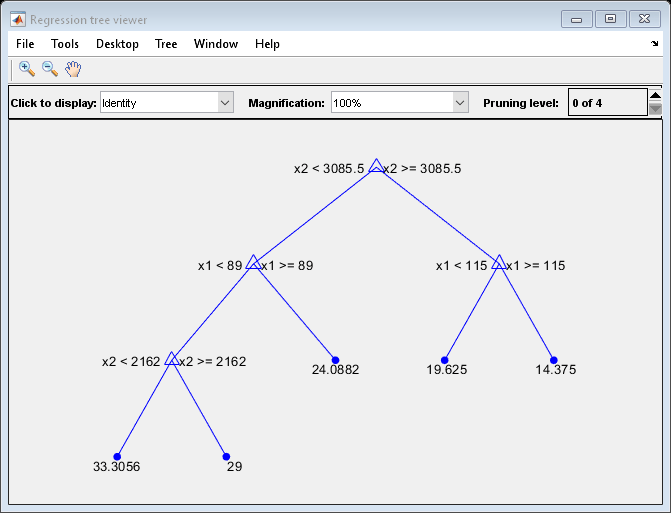The height and width of the screenshot is (513, 671).
Task: Click the root node triangle x2 < 3085.5
Action: (376, 167)
